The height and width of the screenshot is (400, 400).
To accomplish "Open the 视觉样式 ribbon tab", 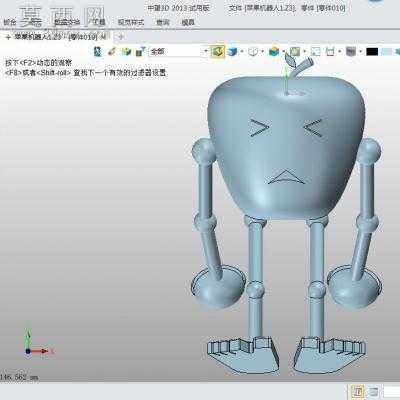I will [x=131, y=22].
